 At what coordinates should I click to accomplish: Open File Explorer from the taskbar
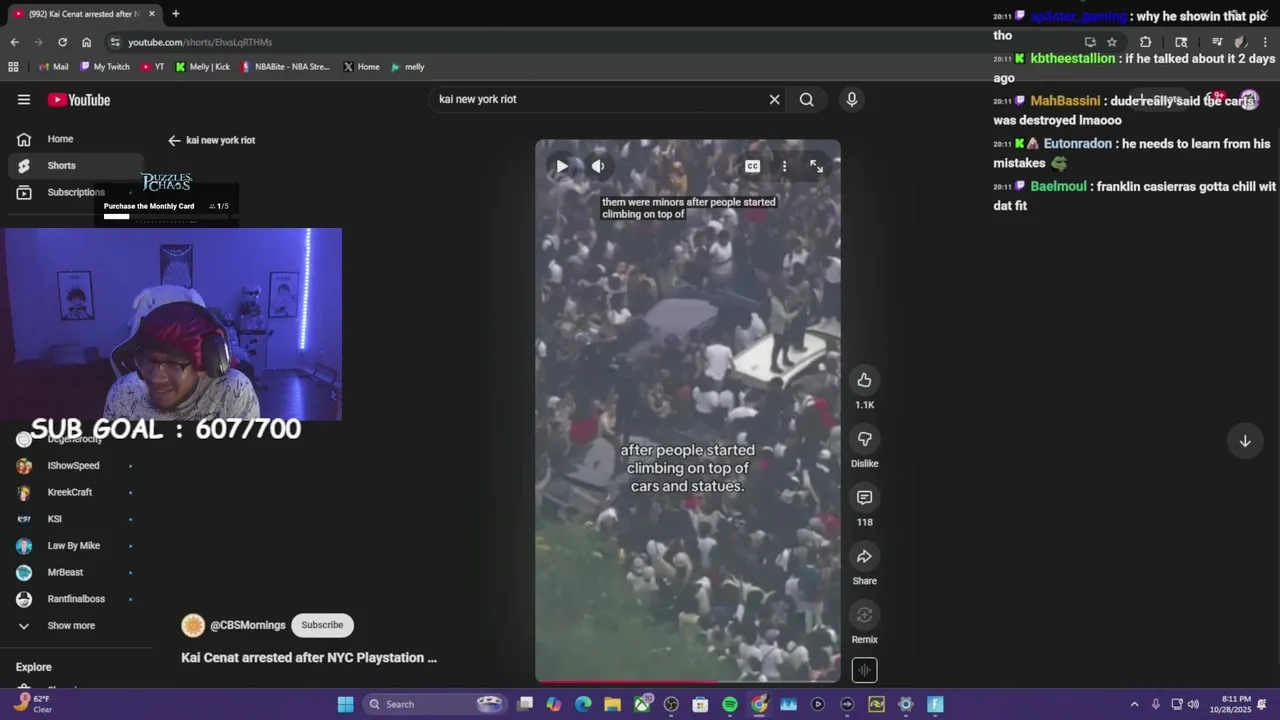tap(612, 704)
